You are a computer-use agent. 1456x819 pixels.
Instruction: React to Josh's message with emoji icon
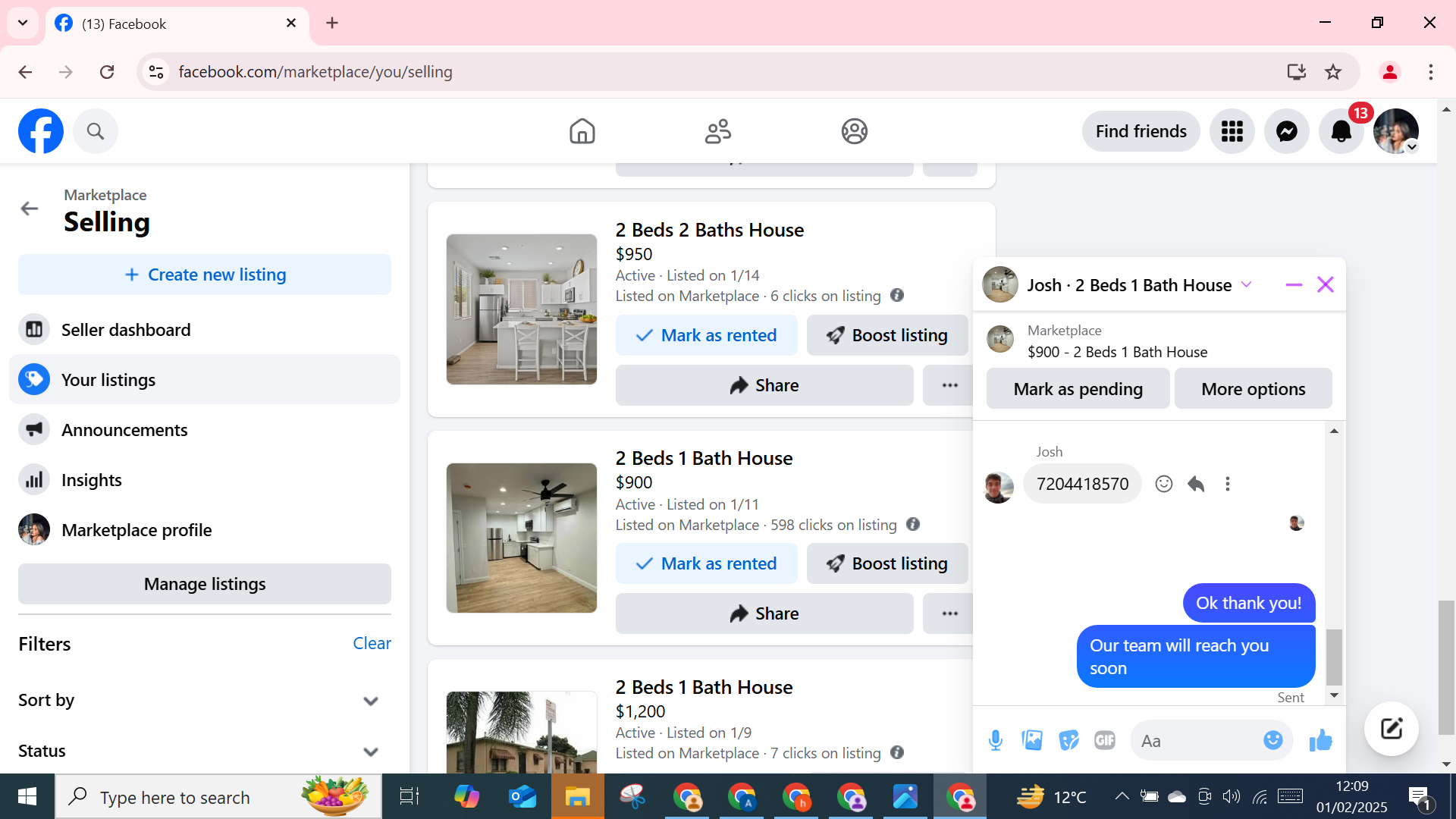1164,484
